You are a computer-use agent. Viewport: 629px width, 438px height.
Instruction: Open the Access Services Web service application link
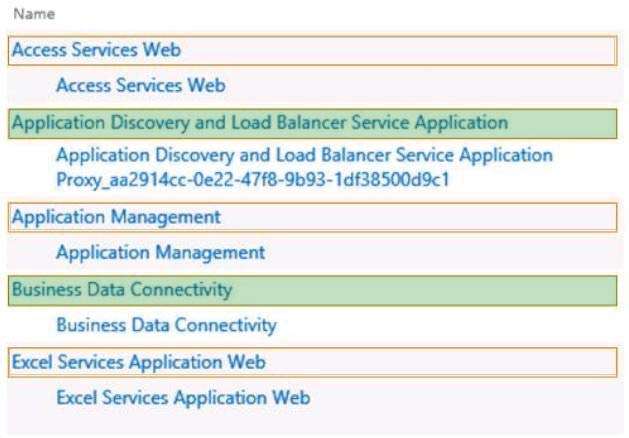pos(96,50)
